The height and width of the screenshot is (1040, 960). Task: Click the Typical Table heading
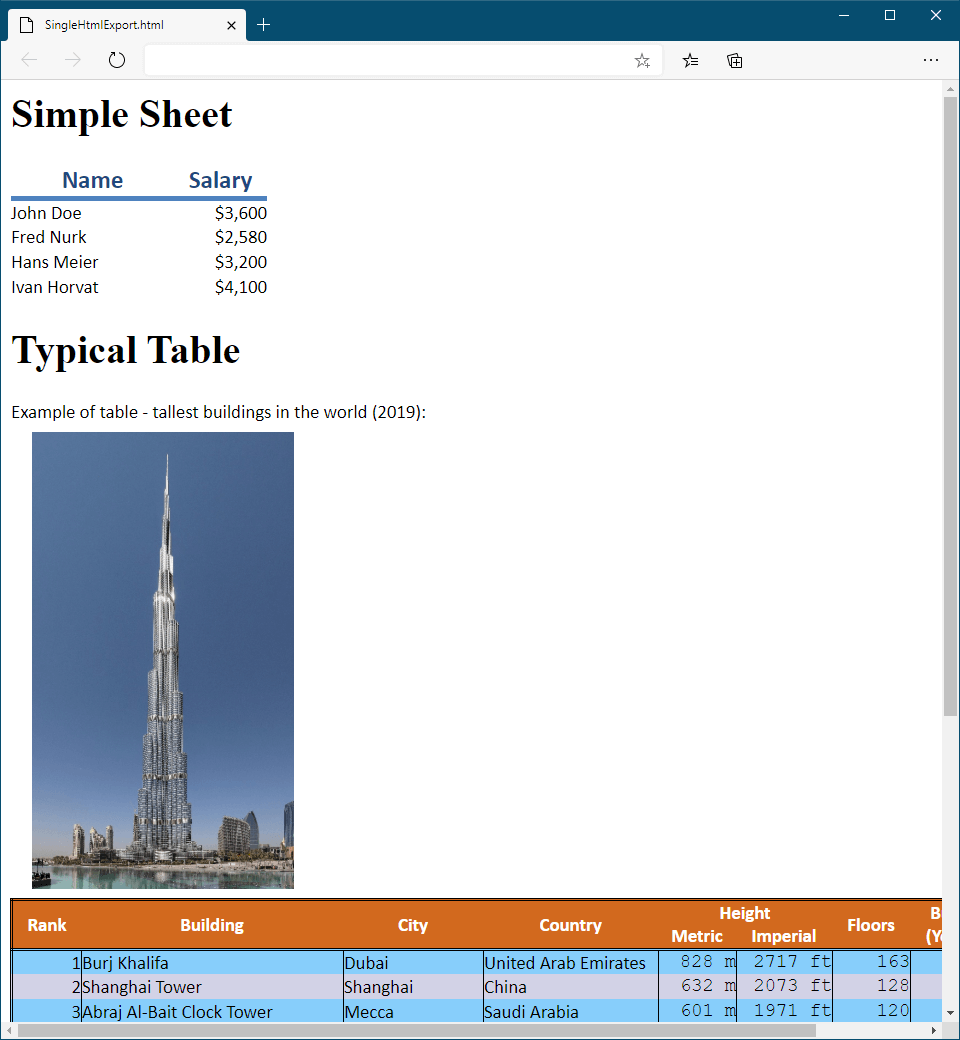(125, 350)
